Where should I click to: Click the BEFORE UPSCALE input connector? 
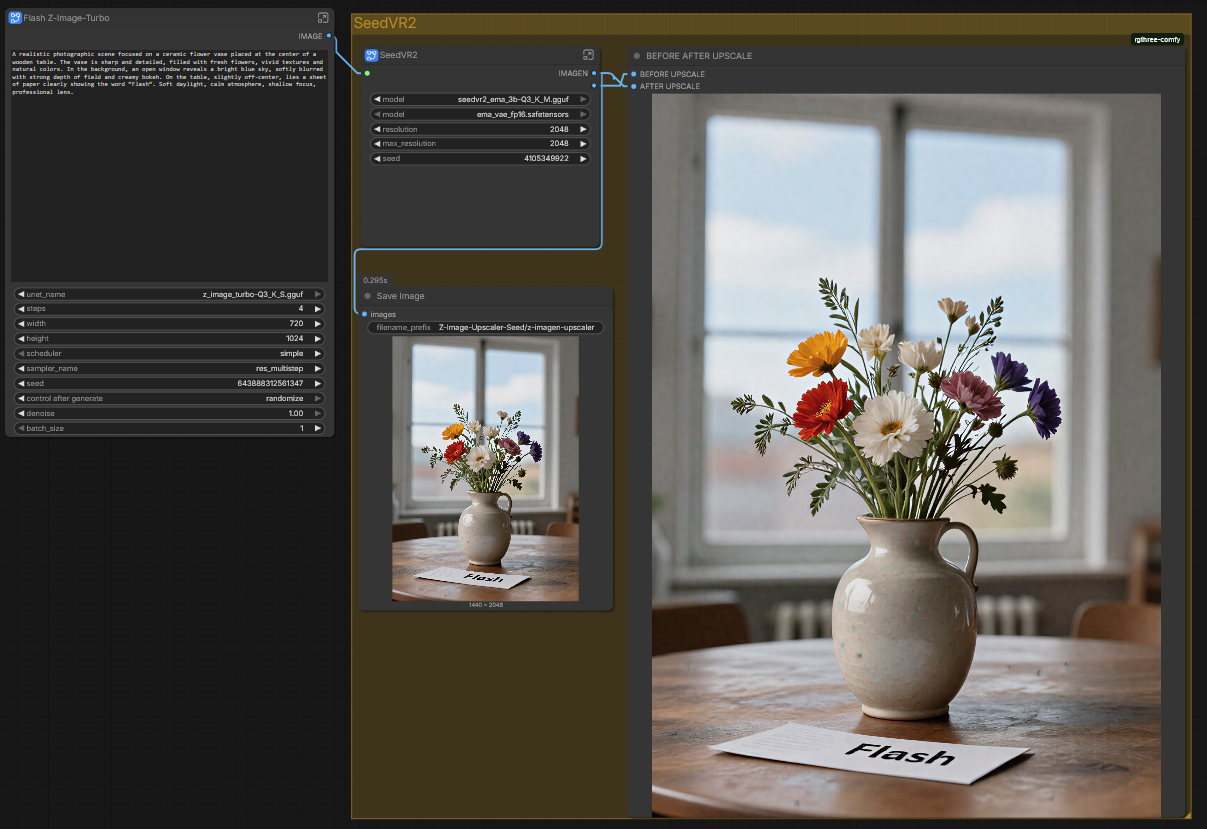click(x=633, y=74)
